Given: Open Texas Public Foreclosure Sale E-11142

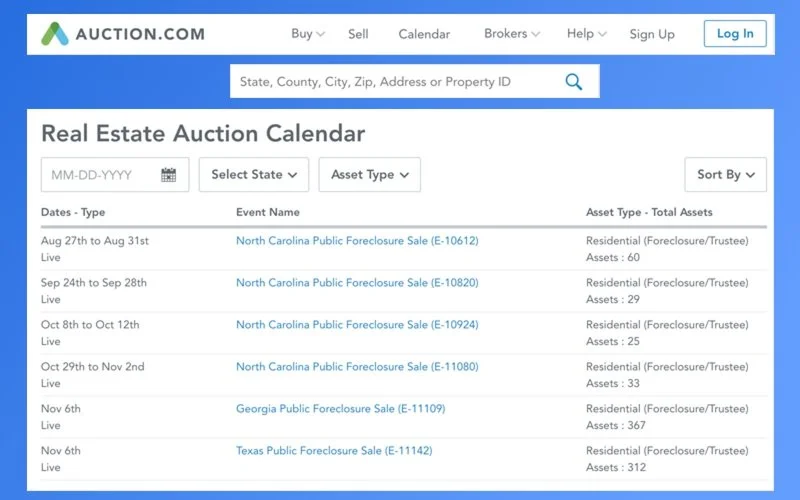Looking at the screenshot, I should pyautogui.click(x=334, y=451).
